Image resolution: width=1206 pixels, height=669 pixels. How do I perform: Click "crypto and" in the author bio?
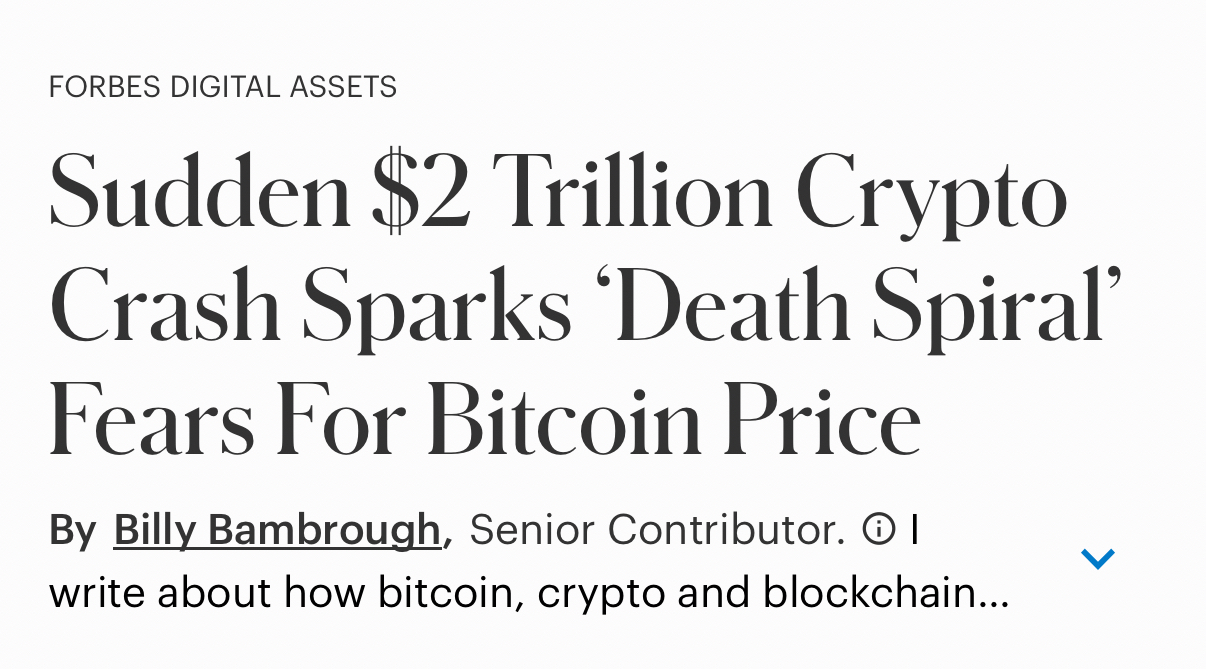click(643, 594)
